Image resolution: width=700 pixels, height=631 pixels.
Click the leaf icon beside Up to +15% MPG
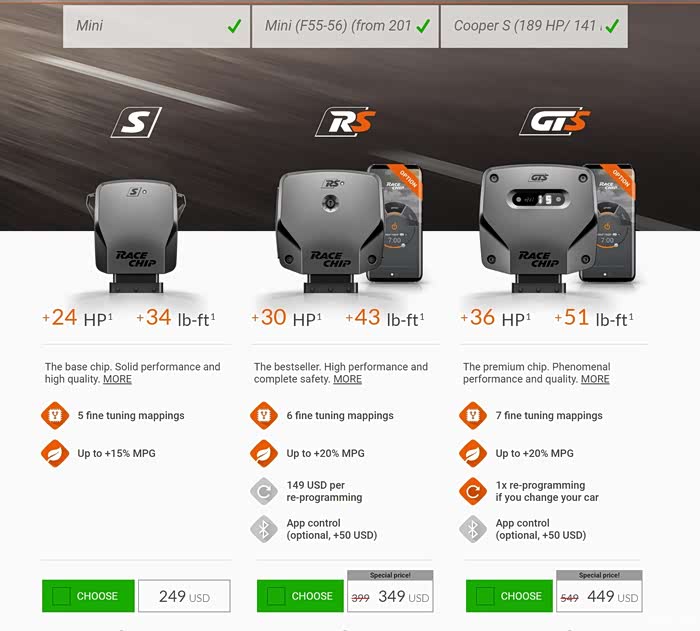click(x=55, y=453)
